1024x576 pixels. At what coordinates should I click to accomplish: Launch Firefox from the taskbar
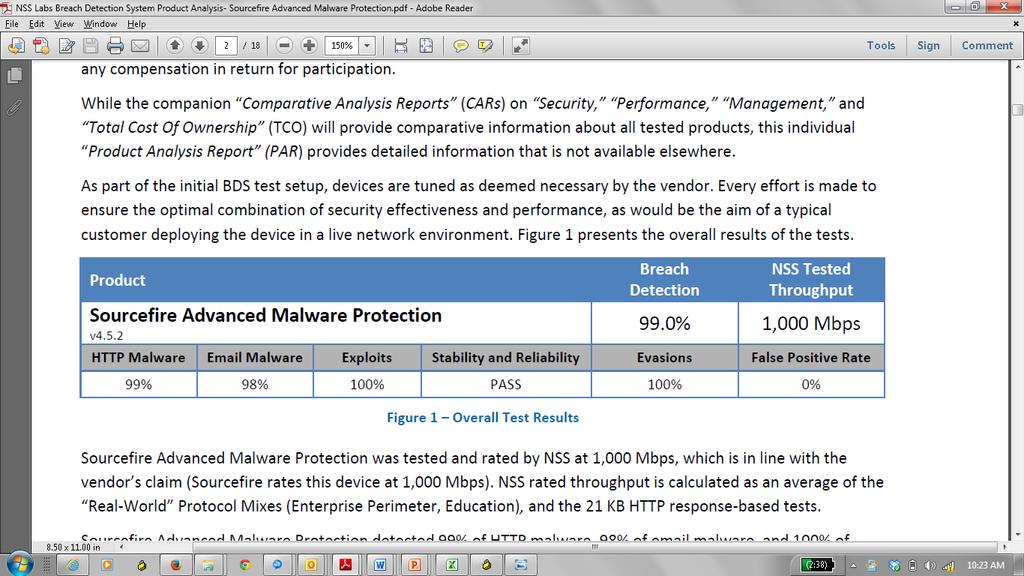tap(175, 565)
